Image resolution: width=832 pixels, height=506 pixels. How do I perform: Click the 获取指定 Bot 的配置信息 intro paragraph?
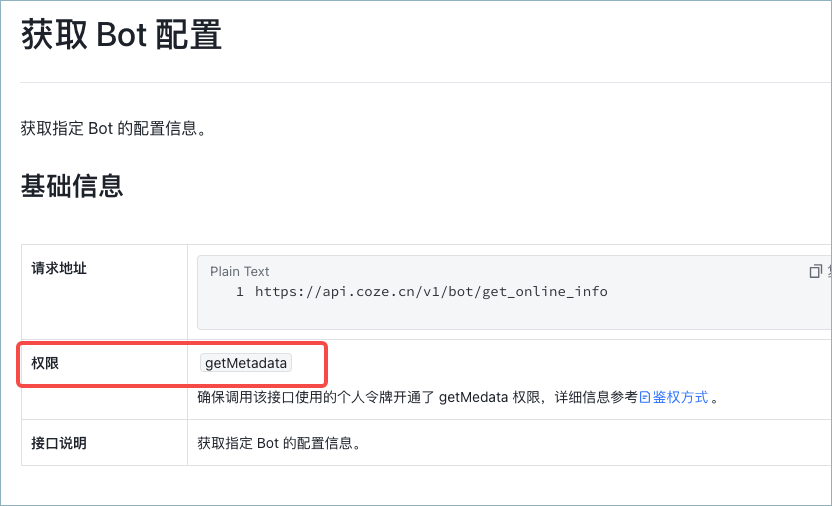pyautogui.click(x=114, y=128)
